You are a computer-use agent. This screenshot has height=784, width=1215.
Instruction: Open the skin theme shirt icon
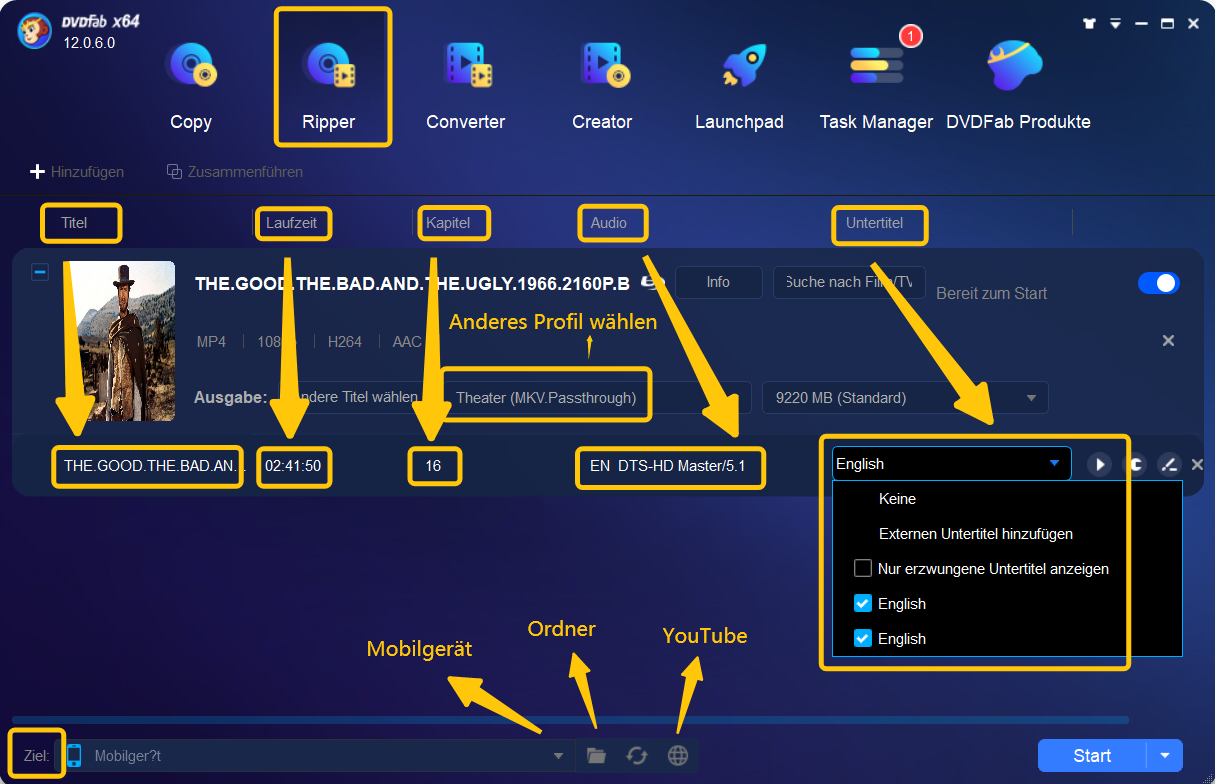(1090, 24)
